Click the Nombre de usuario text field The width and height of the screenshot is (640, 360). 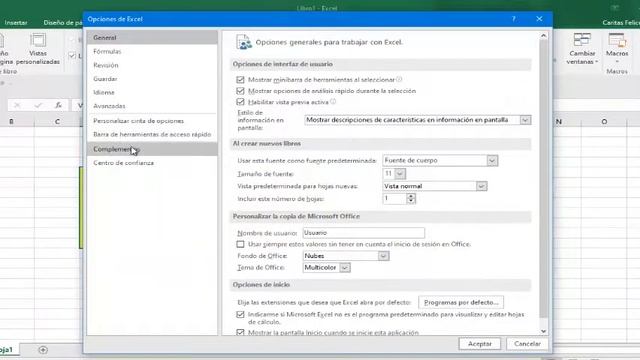(x=363, y=233)
